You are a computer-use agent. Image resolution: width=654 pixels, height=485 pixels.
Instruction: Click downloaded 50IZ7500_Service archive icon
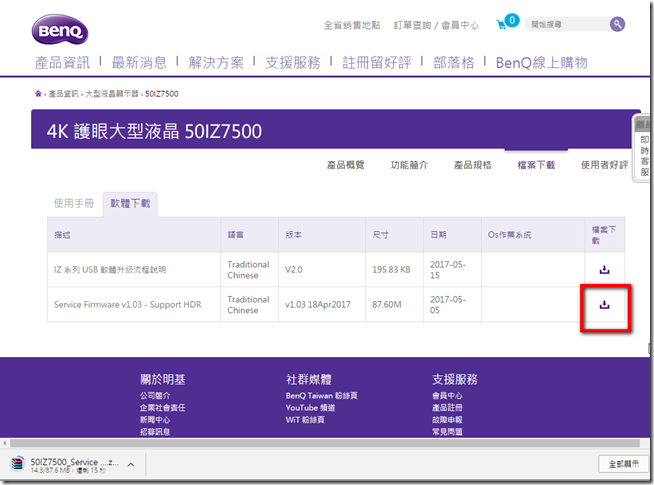tap(18, 464)
